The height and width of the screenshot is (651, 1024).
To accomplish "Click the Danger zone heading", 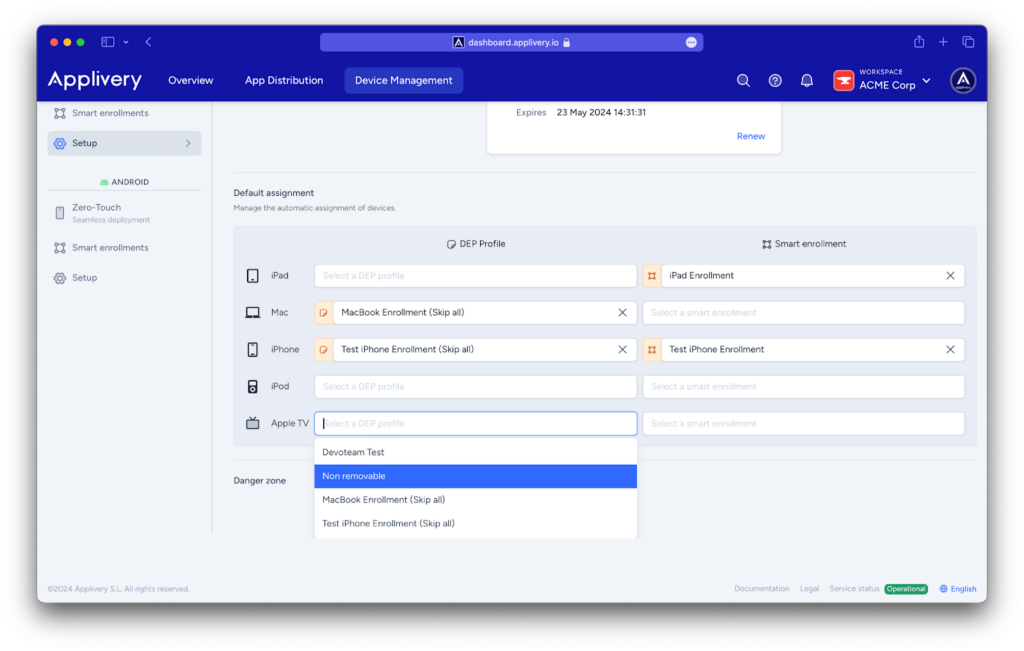I will pyautogui.click(x=260, y=481).
